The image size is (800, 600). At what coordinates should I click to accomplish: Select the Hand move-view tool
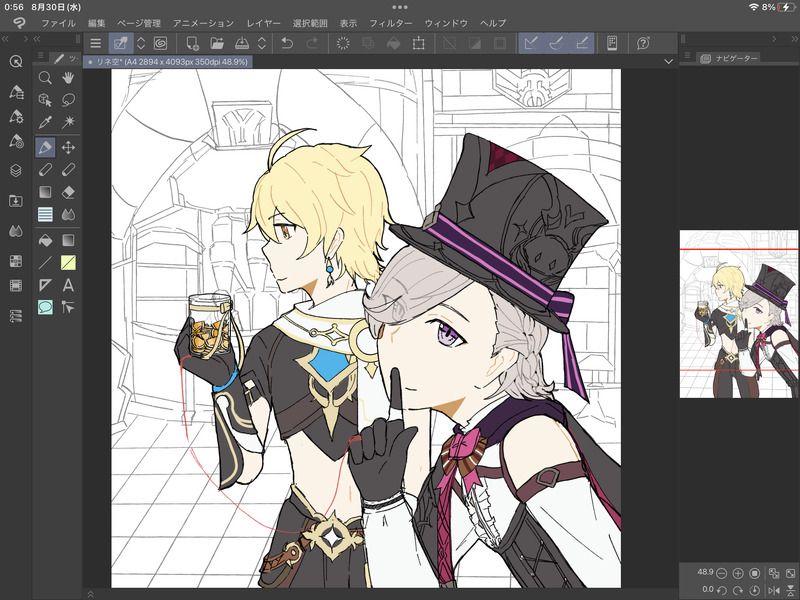pos(68,78)
